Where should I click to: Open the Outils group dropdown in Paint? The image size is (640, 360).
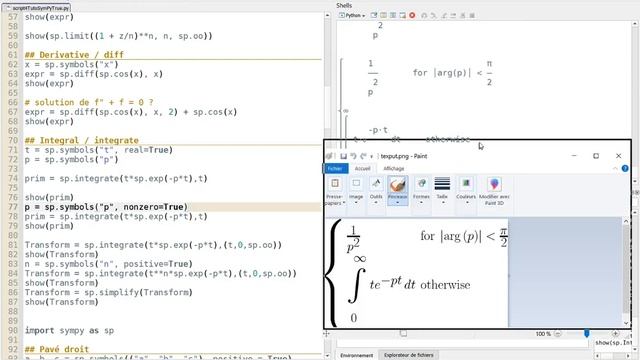coord(376,191)
